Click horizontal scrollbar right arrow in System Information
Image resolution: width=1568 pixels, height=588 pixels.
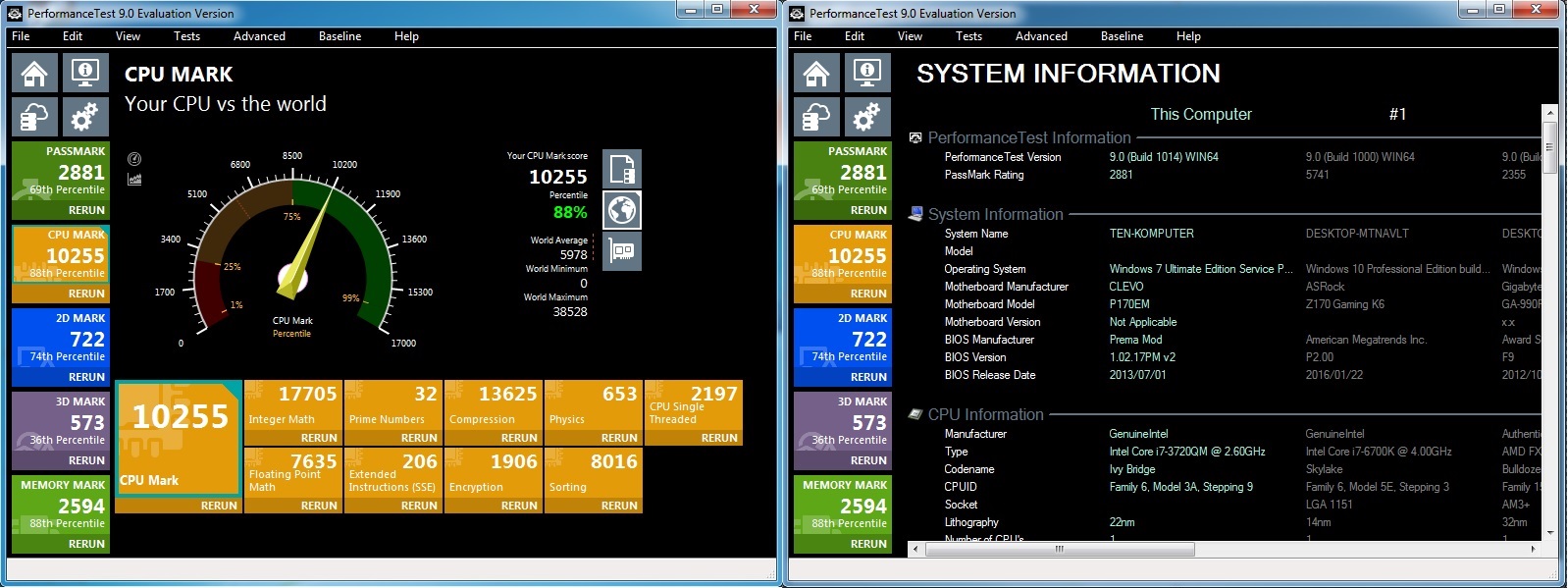1534,549
